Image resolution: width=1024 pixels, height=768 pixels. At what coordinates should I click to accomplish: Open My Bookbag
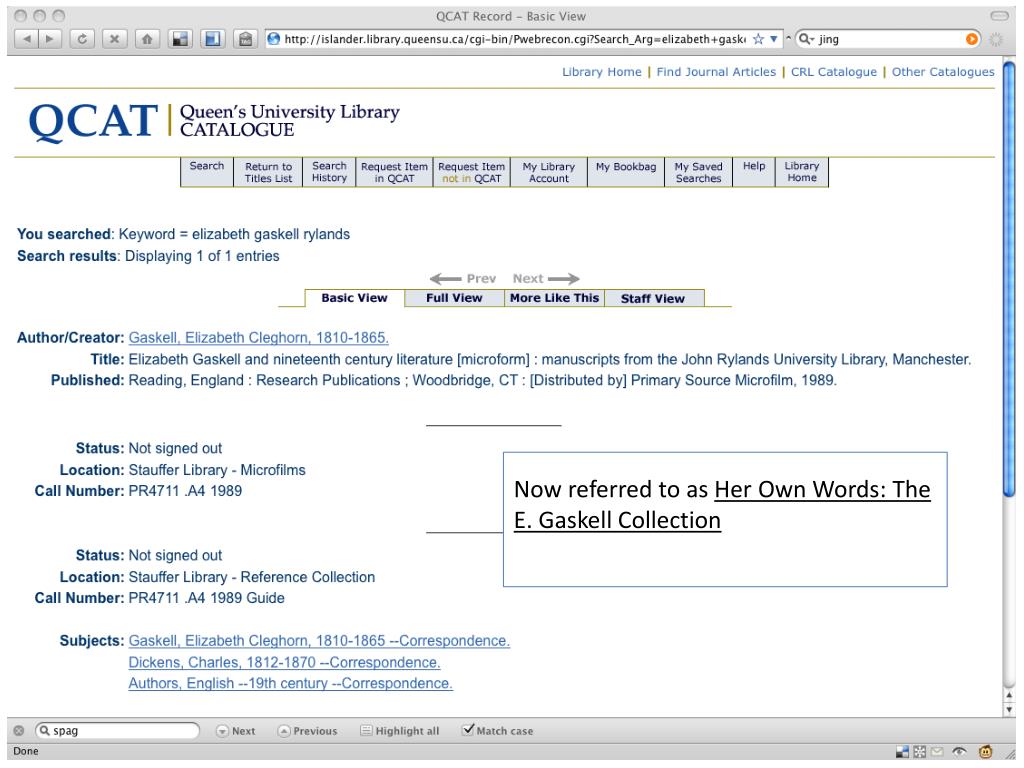point(626,172)
